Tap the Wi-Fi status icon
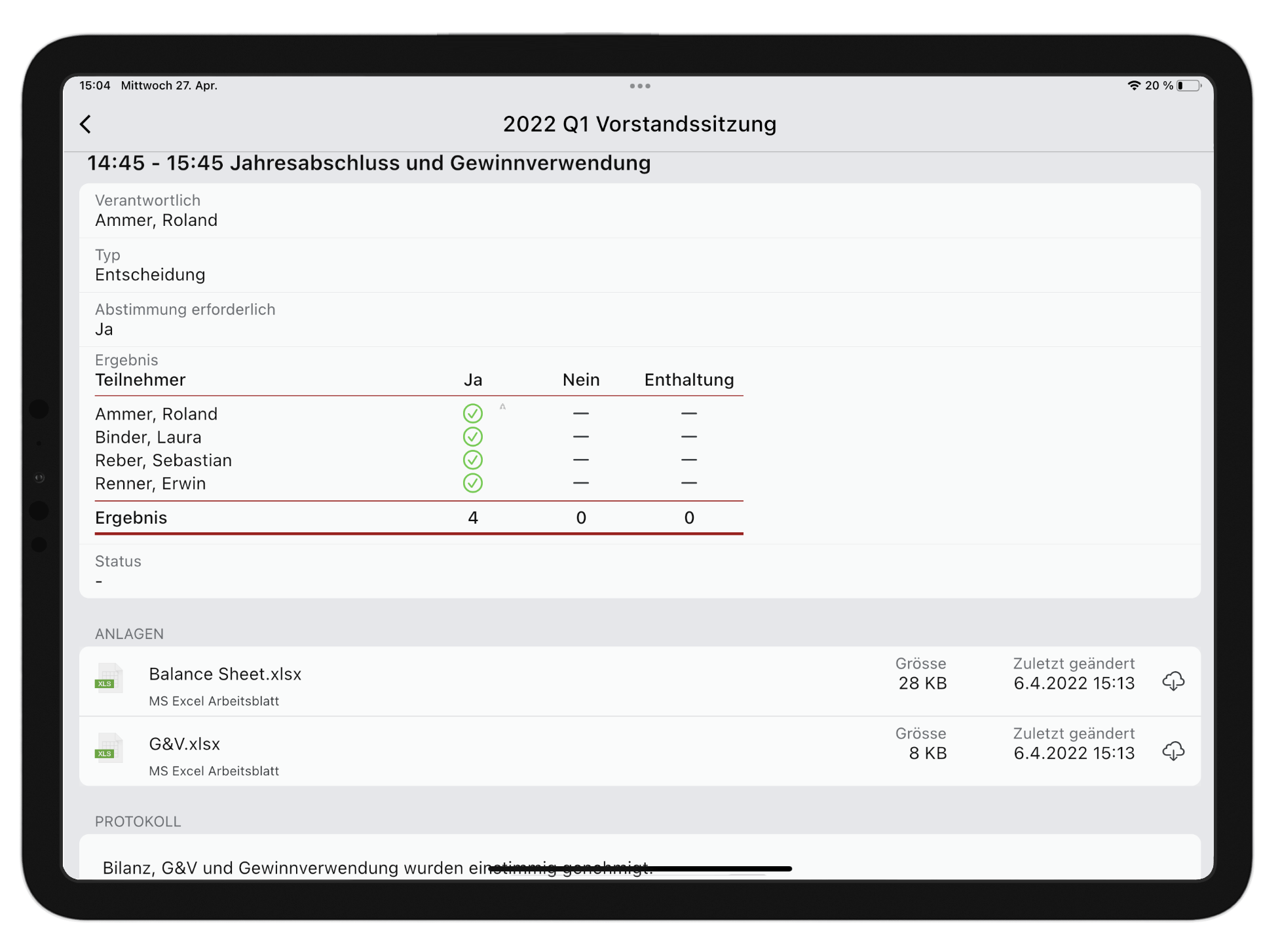This screenshot has height=952, width=1280. [x=1133, y=86]
